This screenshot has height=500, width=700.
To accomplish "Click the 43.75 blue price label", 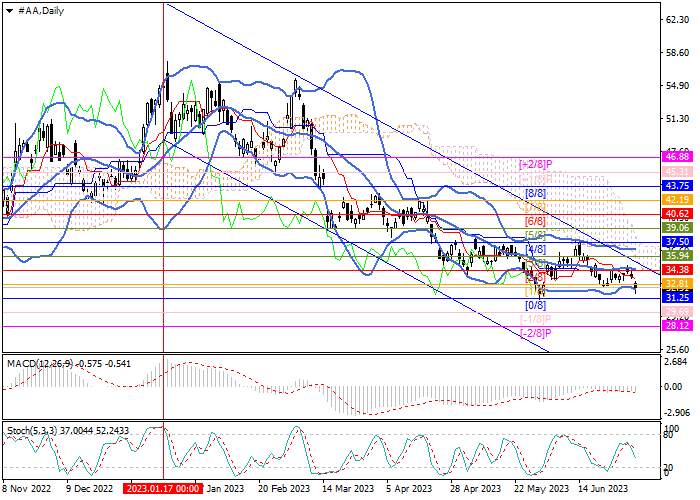I will coord(678,186).
